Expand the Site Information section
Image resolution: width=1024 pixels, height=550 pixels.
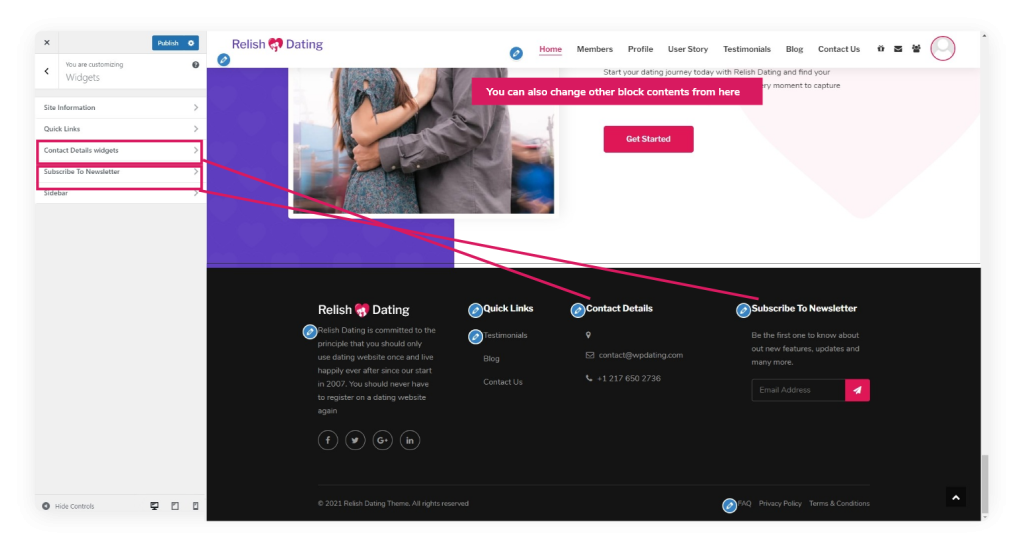tap(120, 108)
